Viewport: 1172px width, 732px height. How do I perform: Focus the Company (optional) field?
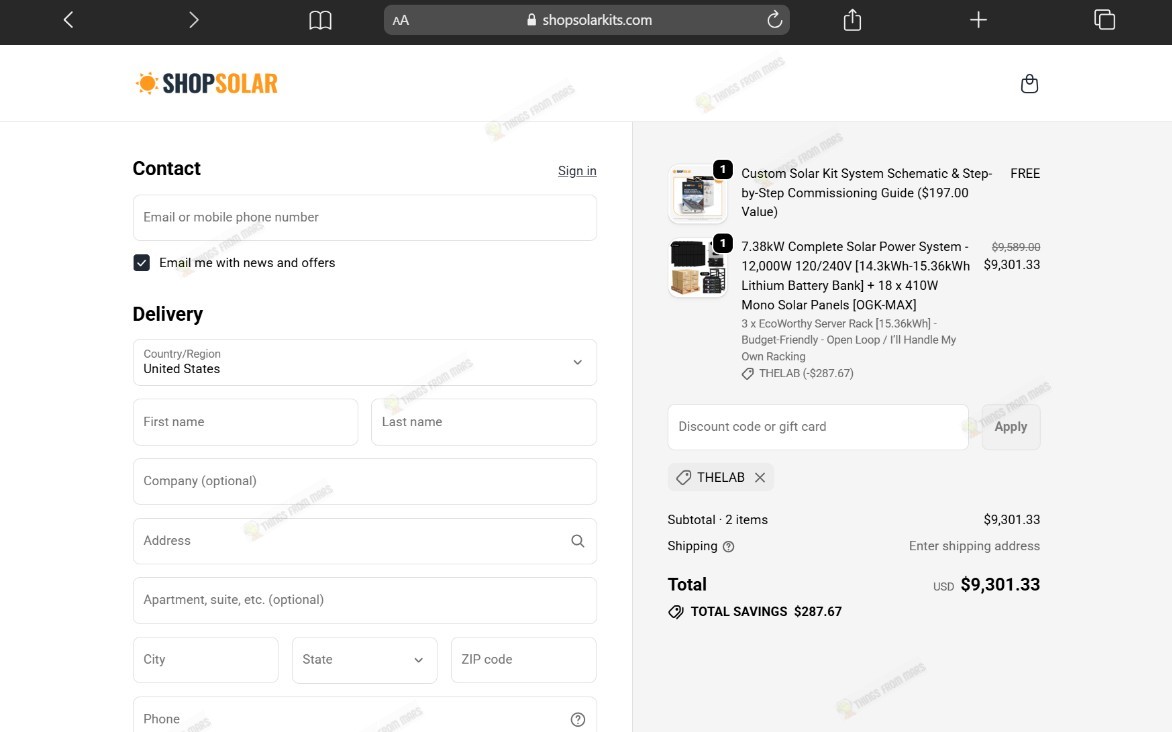pyautogui.click(x=365, y=481)
